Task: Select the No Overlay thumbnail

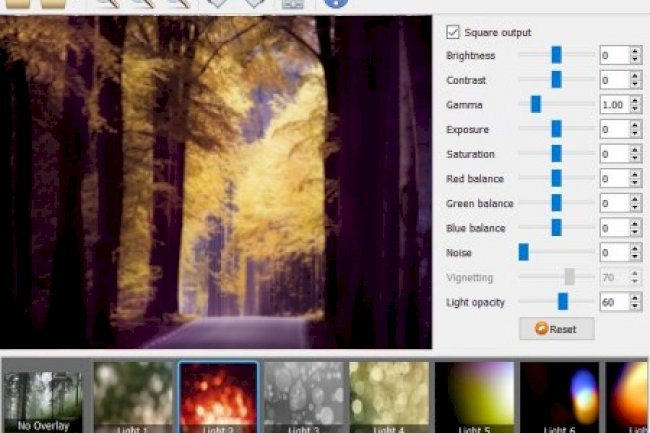Action: point(43,400)
